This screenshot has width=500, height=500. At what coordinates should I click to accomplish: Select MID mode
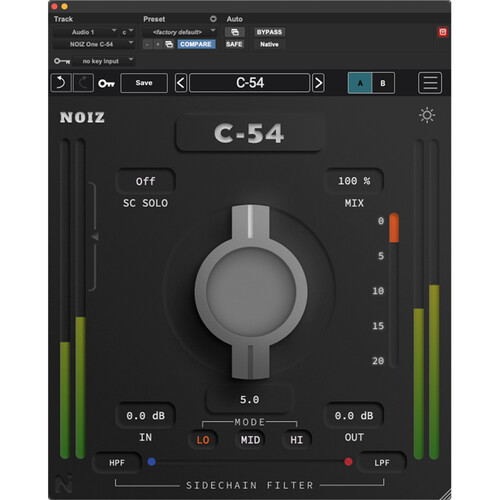(x=250, y=440)
